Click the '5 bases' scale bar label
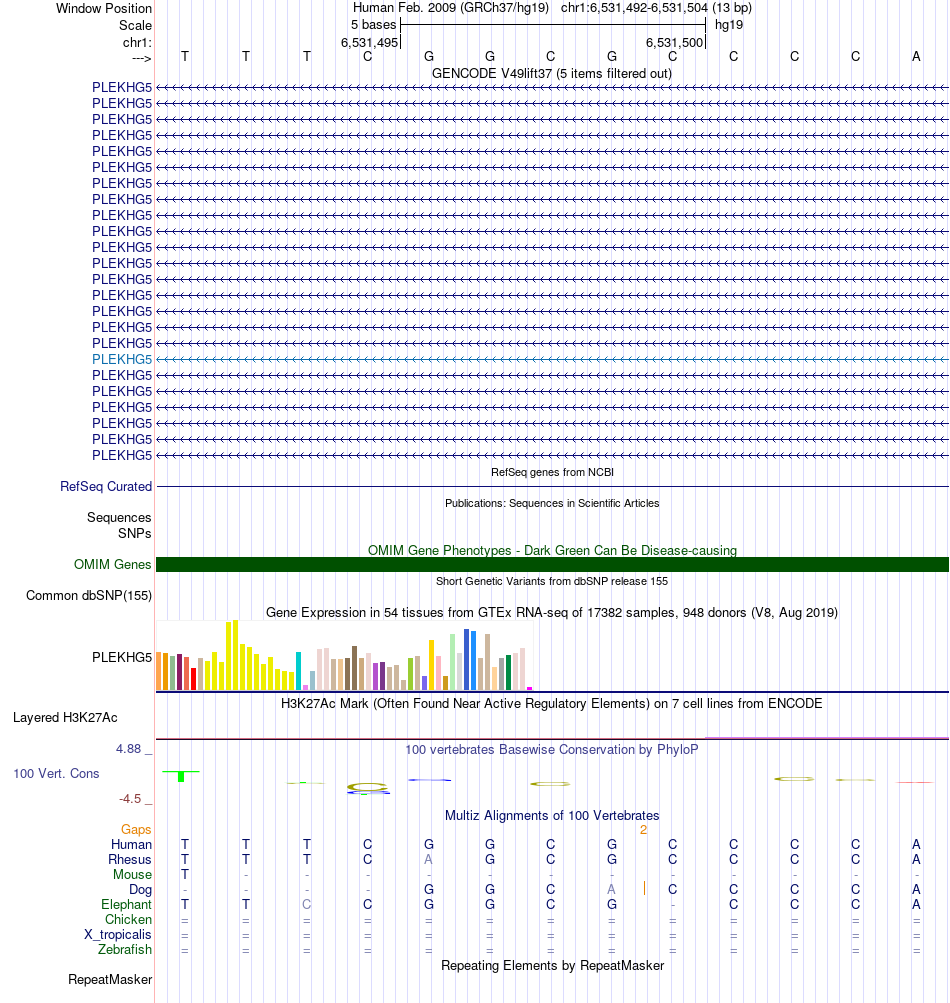This screenshot has width=950, height=1003. pyautogui.click(x=374, y=25)
